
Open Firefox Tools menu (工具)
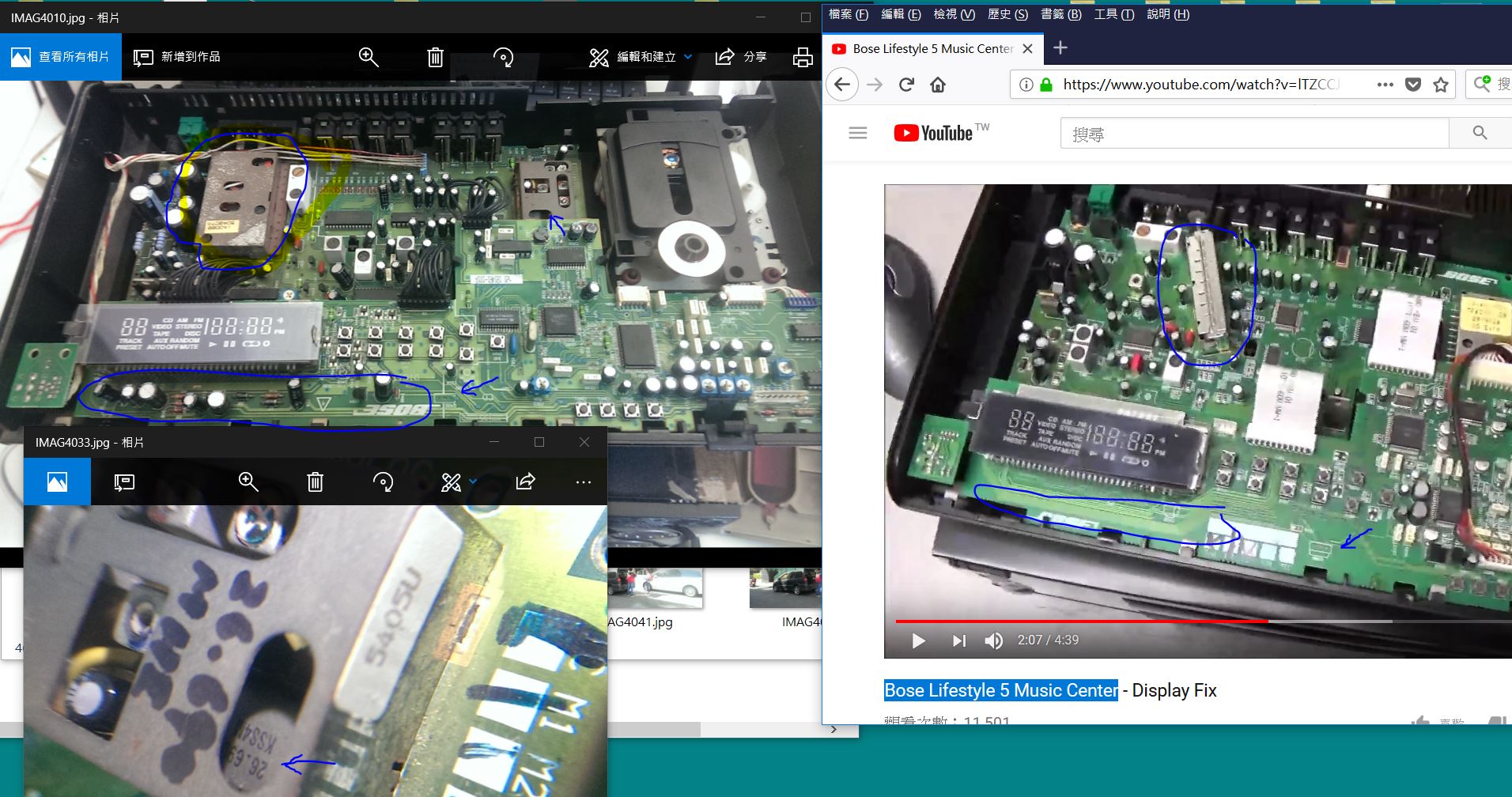tap(1114, 14)
